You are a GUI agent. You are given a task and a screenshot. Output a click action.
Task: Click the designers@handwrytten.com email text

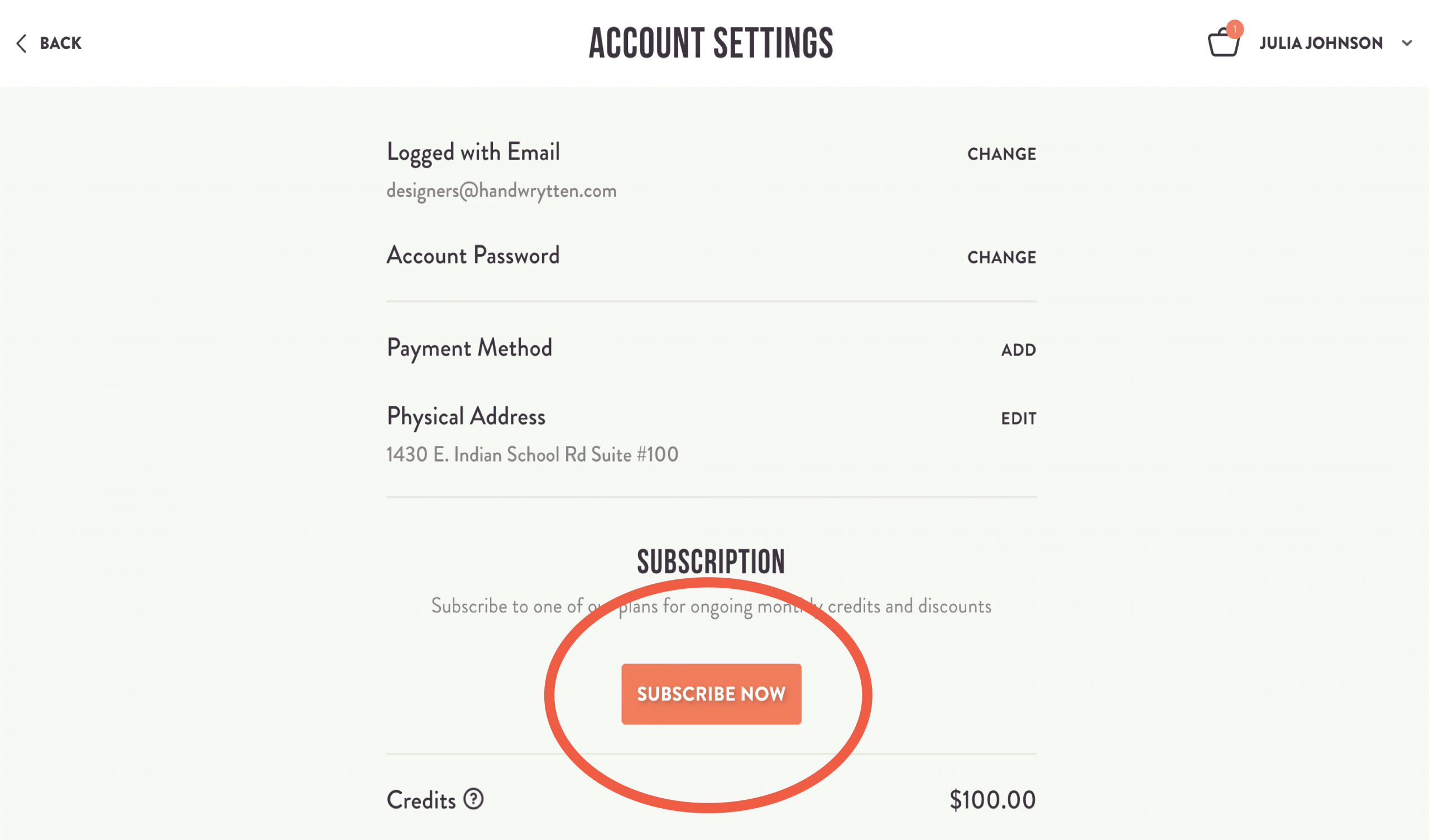[501, 191]
